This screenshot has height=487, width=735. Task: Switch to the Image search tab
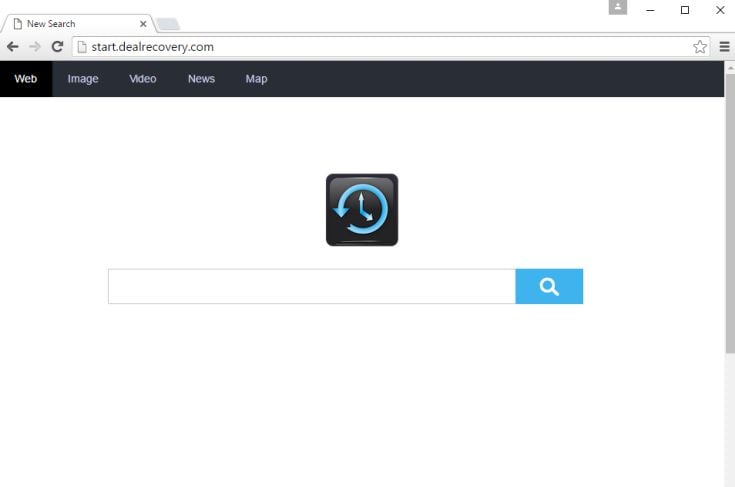[83, 79]
